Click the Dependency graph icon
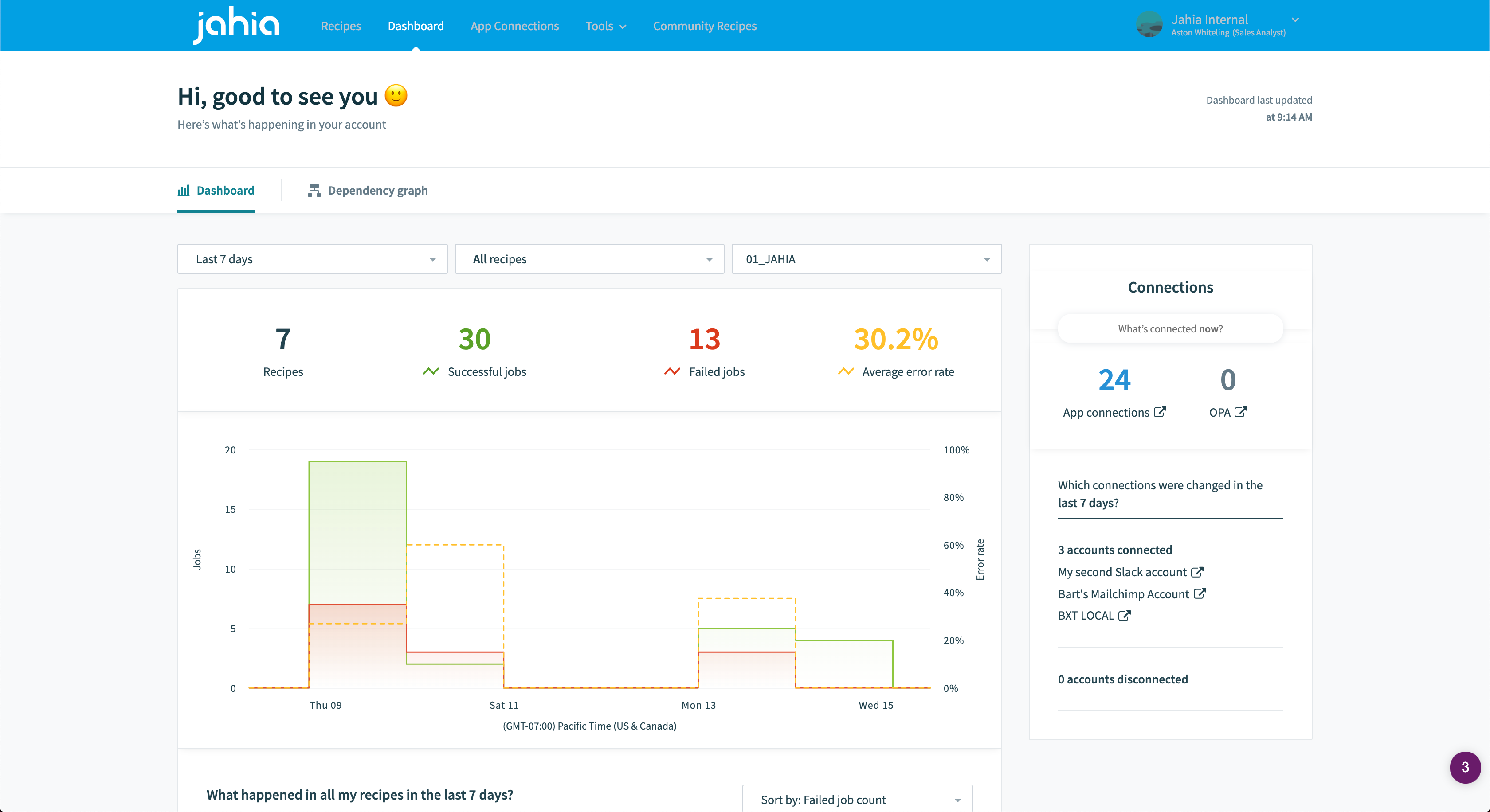This screenshot has height=812, width=1490. pos(314,190)
